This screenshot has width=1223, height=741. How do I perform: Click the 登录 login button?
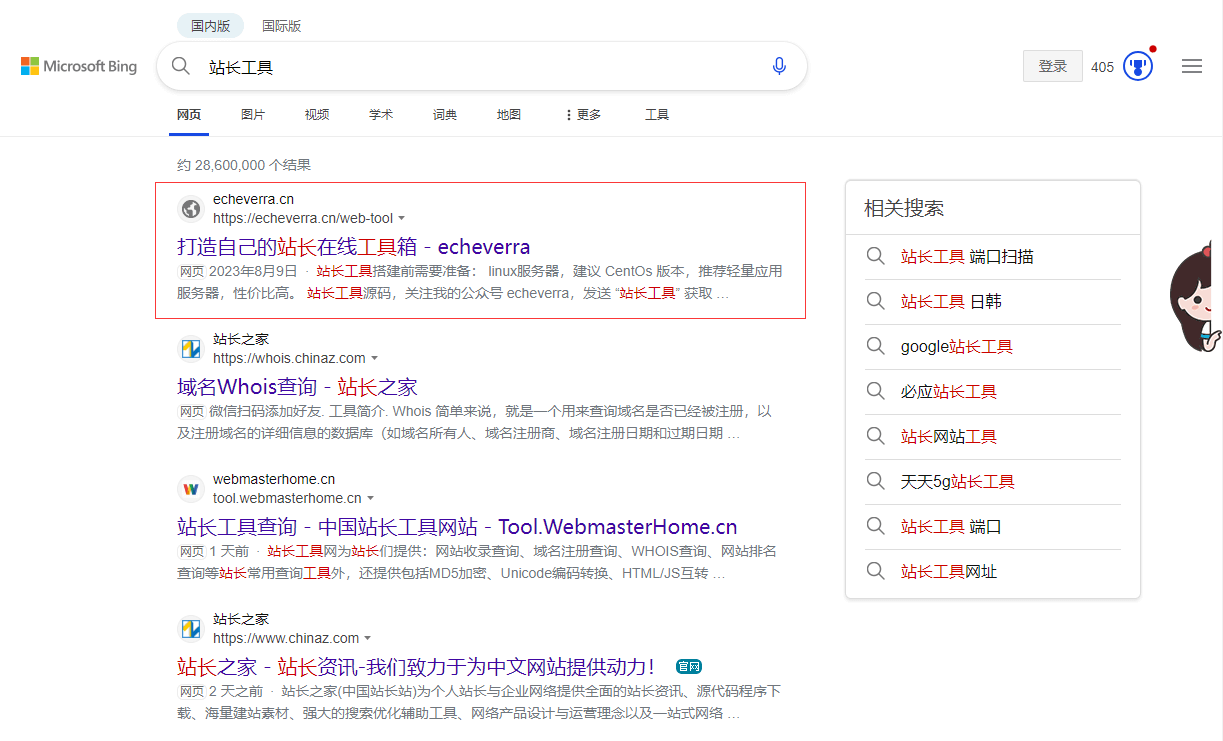tap(1052, 67)
